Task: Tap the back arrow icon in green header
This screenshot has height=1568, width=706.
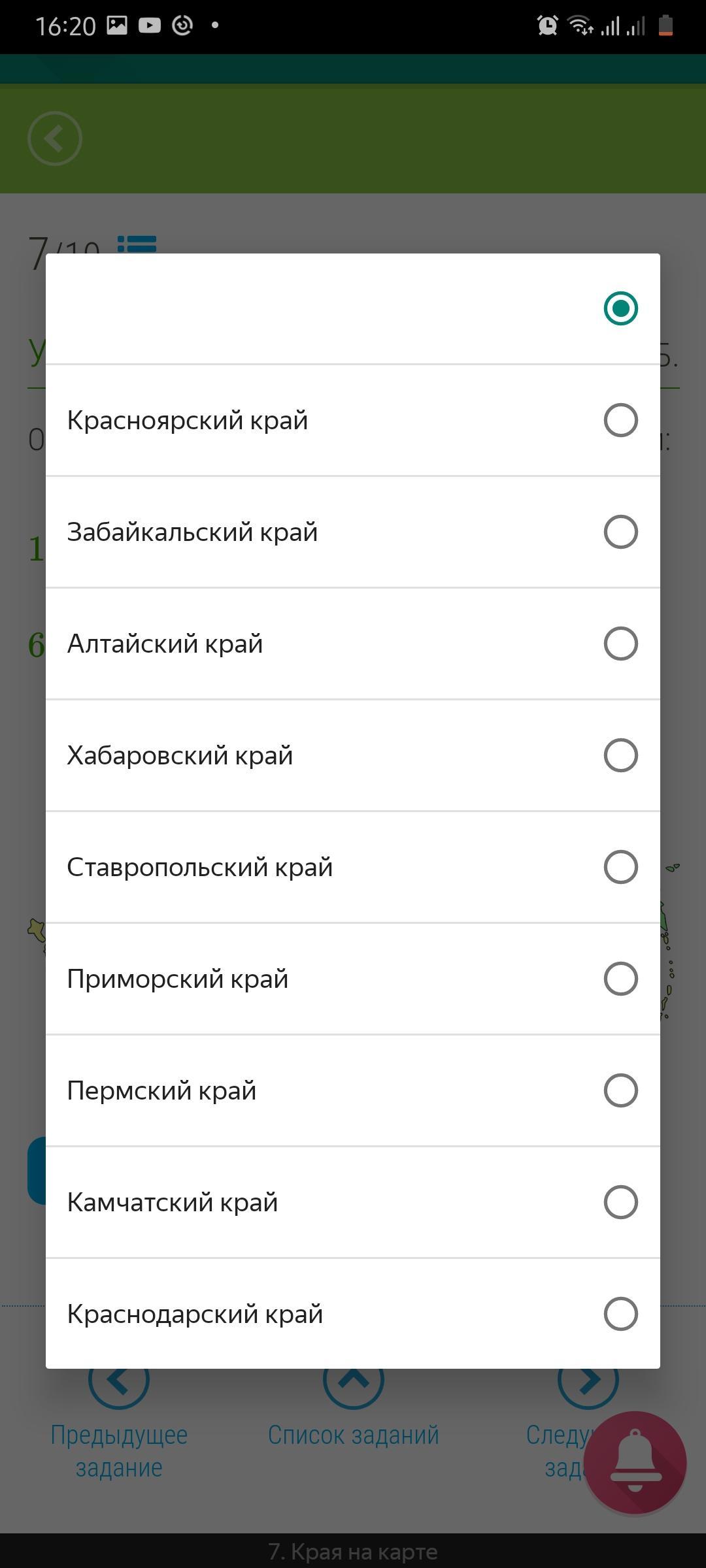Action: pyautogui.click(x=55, y=139)
